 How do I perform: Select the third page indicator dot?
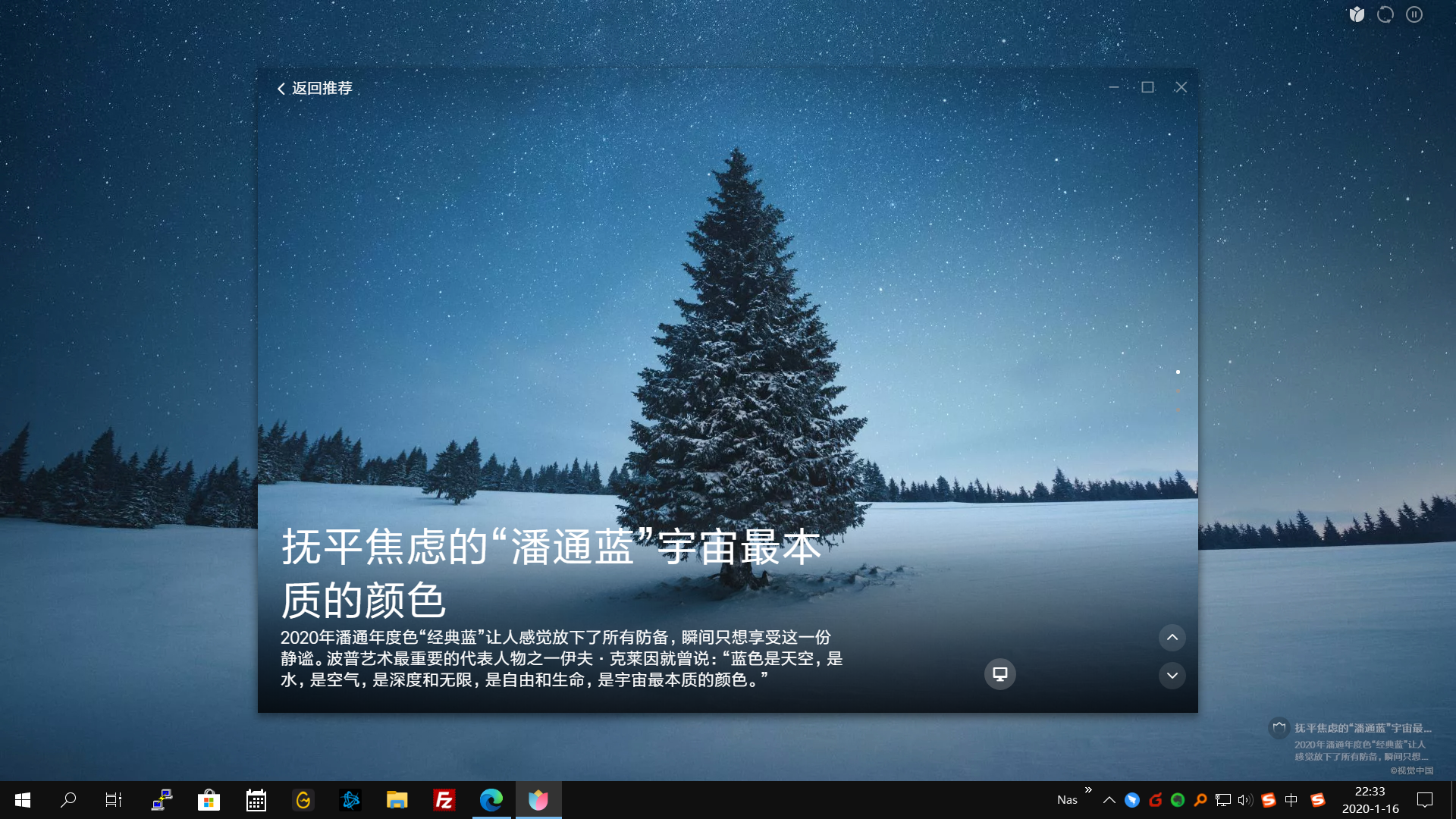tap(1178, 410)
